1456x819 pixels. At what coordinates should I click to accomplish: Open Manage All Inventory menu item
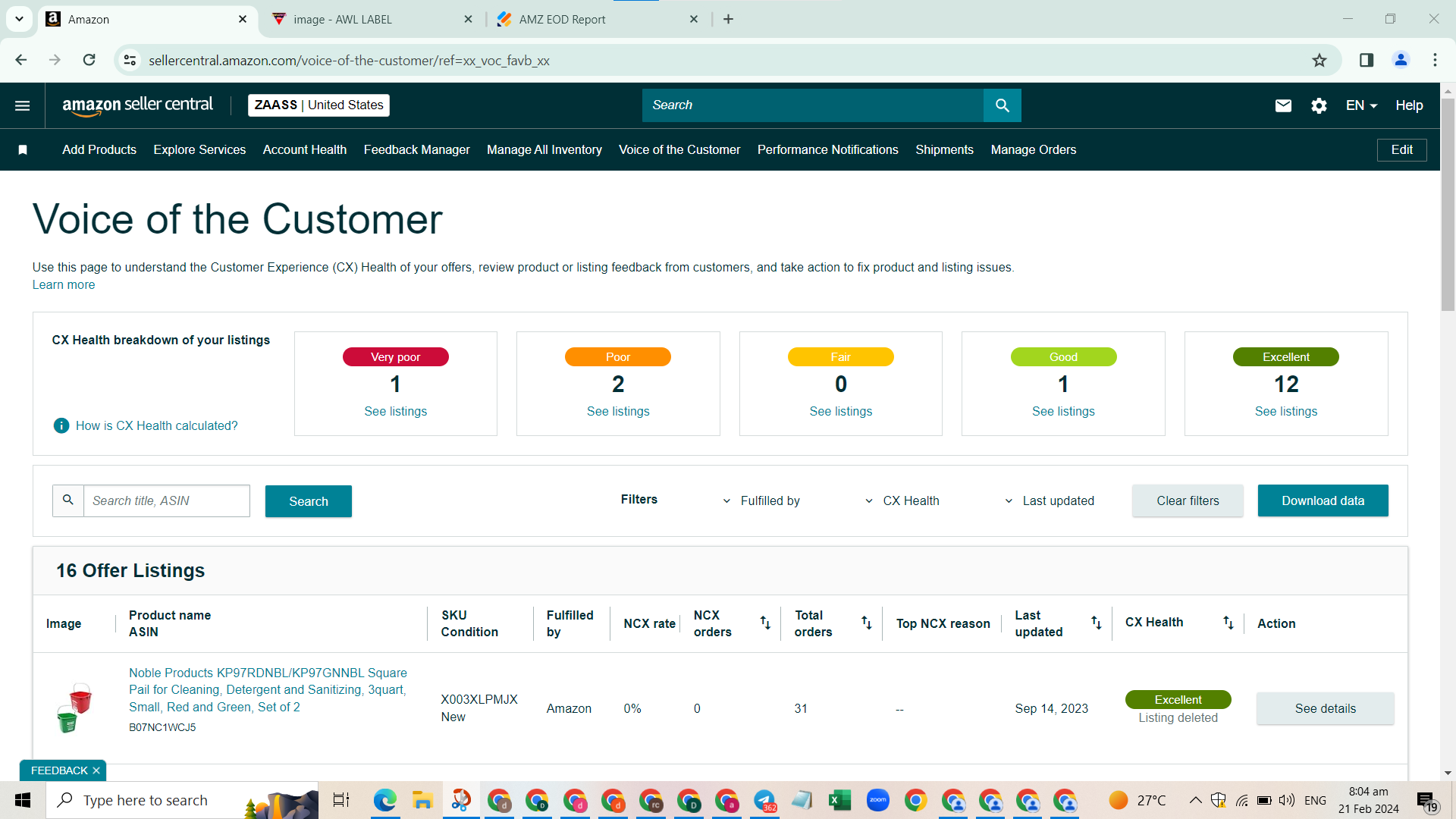(544, 150)
